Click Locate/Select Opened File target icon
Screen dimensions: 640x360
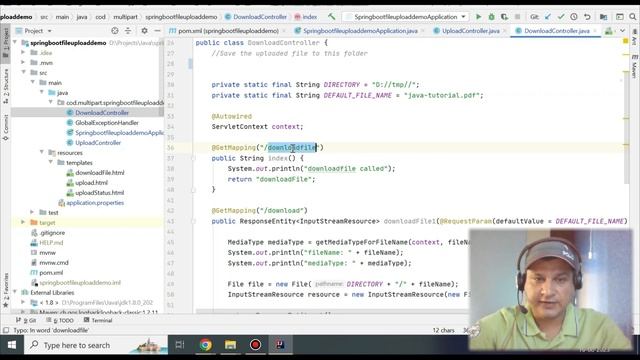pos(115,31)
